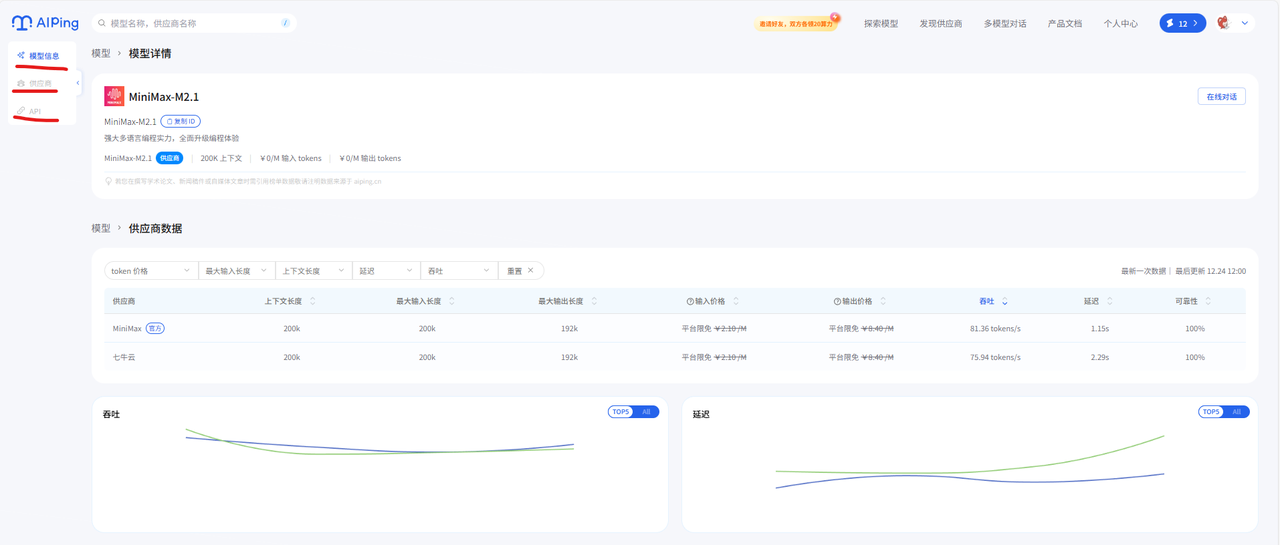Viewport: 1280px width, 545px height.
Task: Click the user avatar icon
Action: point(1223,23)
